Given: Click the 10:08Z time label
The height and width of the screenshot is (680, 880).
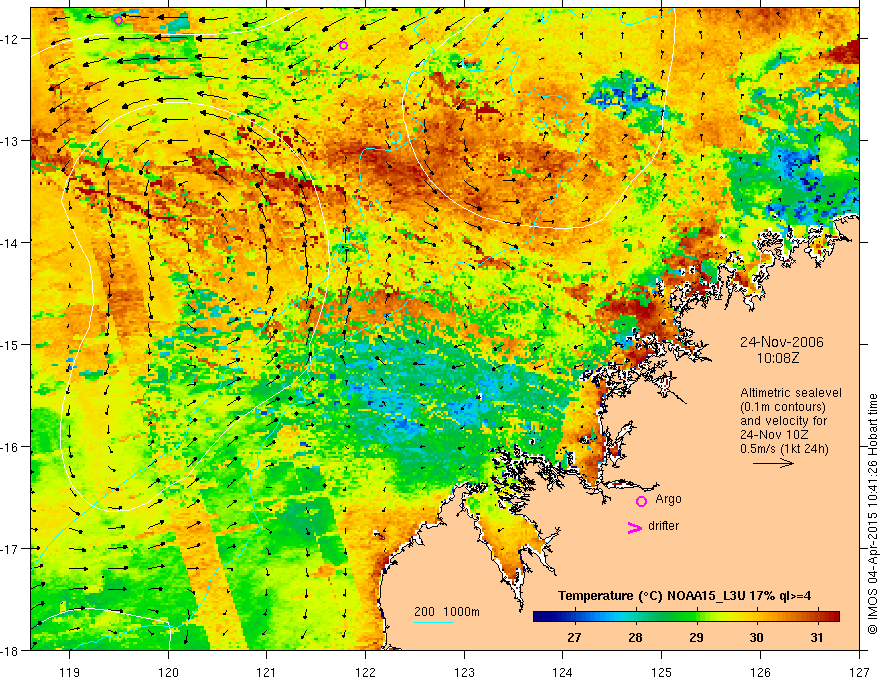Looking at the screenshot, I should (777, 358).
